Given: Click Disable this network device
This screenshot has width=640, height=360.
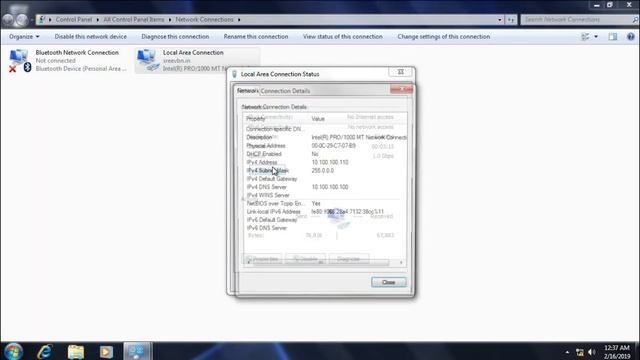Looking at the screenshot, I should point(91,37).
